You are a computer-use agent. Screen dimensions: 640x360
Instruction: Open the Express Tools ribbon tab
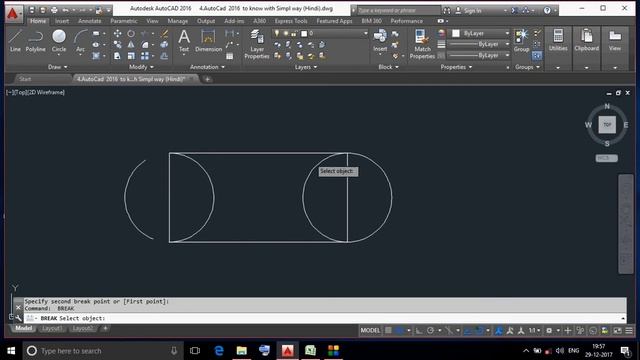click(291, 21)
